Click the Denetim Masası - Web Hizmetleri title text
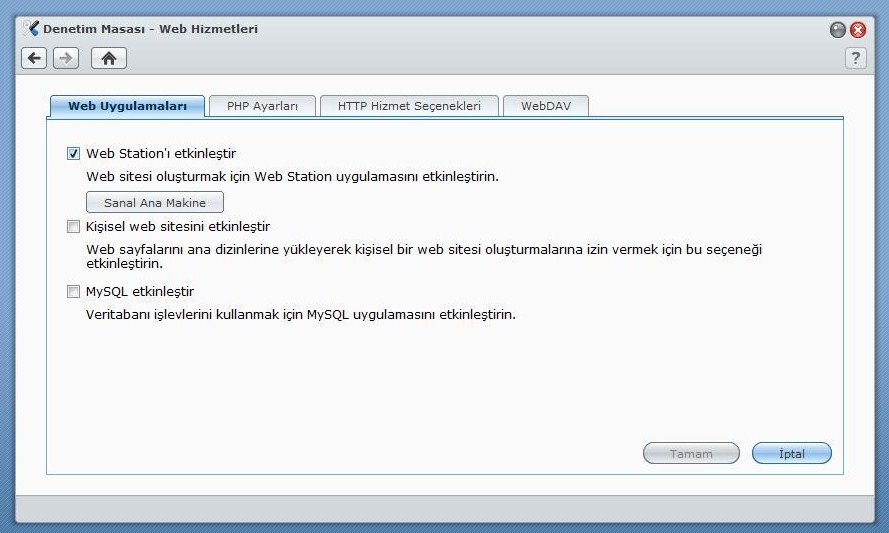 tap(150, 29)
